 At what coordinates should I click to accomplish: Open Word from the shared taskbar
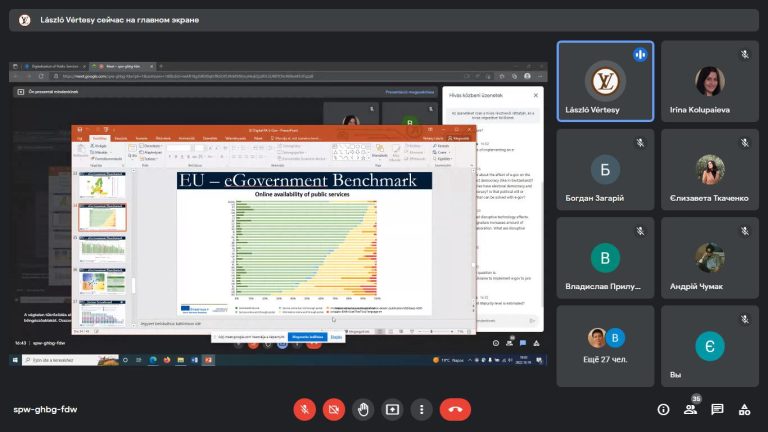194,360
